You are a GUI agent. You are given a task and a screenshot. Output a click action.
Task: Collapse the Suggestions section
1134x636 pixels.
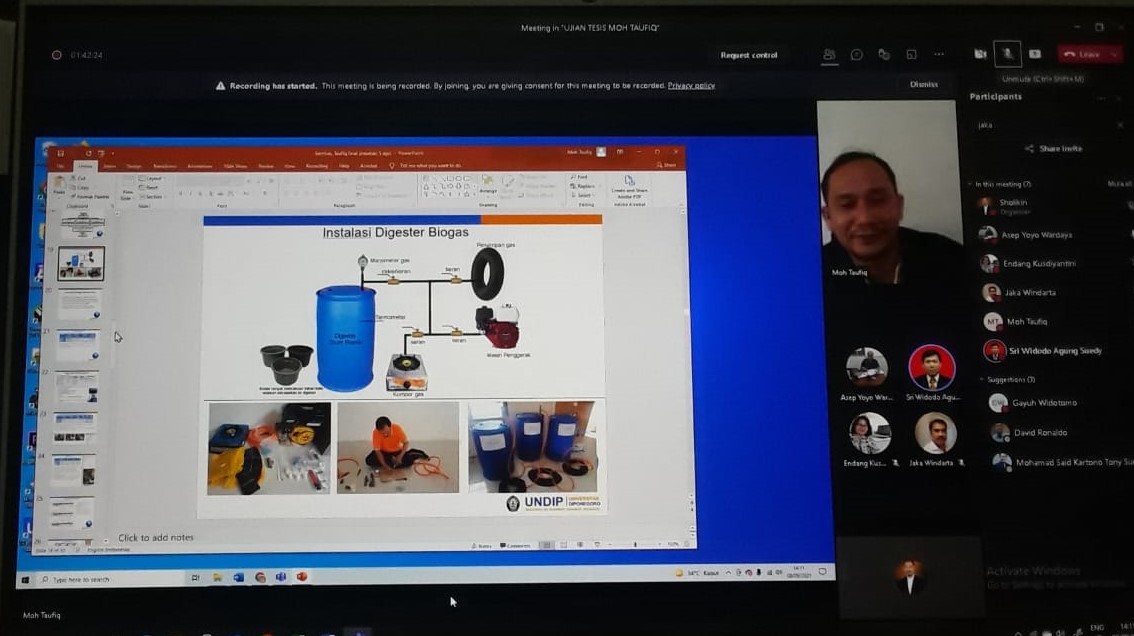coord(981,380)
